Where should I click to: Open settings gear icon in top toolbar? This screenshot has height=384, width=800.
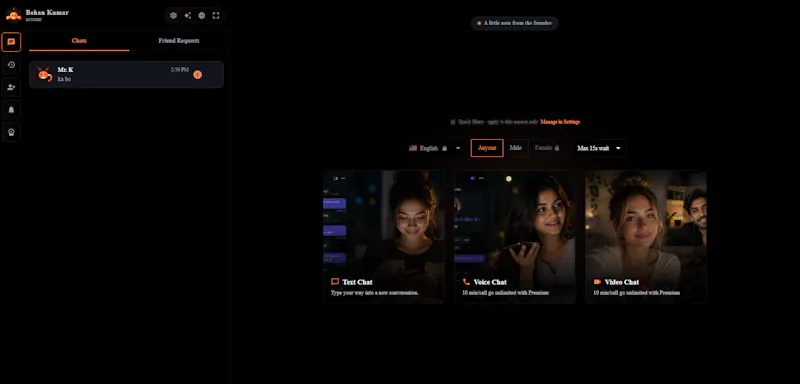(x=173, y=15)
